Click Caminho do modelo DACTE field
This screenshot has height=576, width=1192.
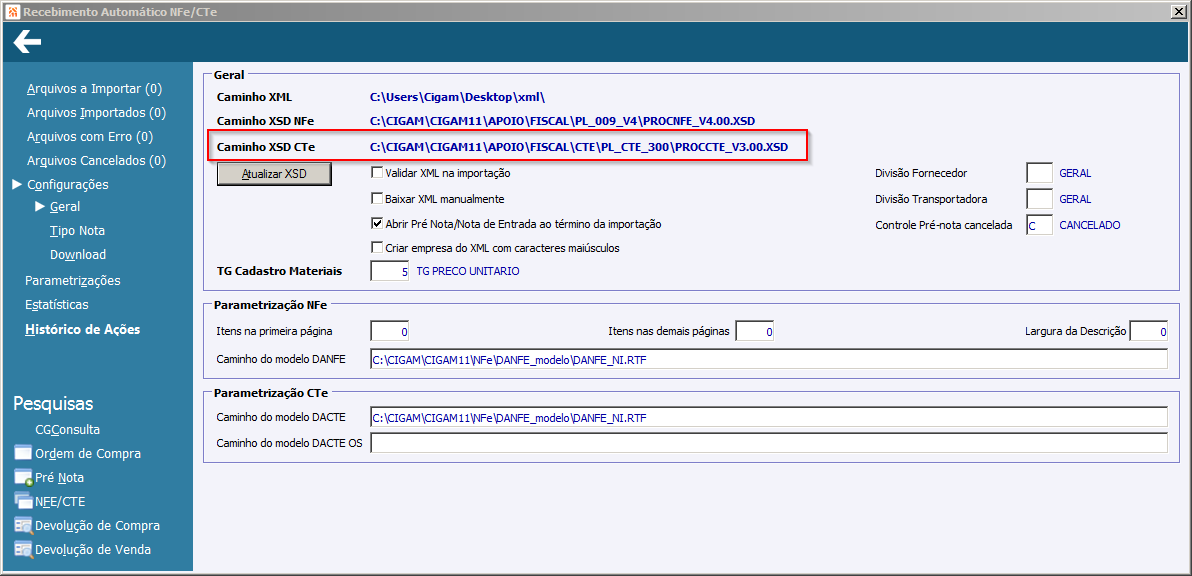click(x=769, y=417)
